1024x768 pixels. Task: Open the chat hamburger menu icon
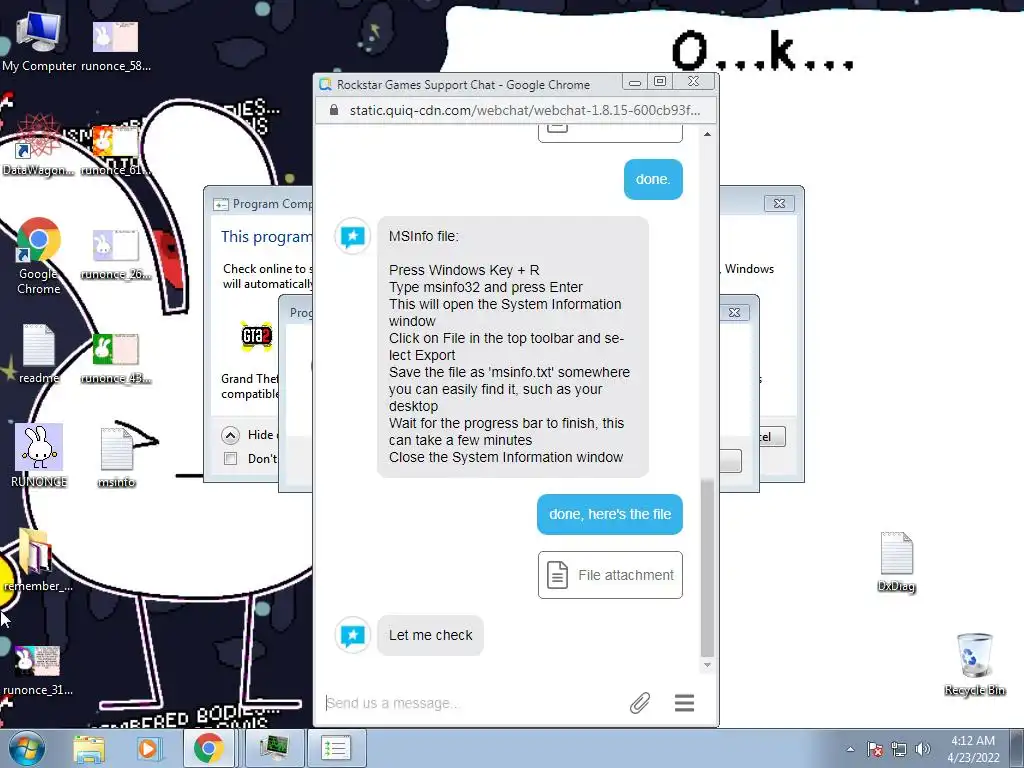[684, 703]
